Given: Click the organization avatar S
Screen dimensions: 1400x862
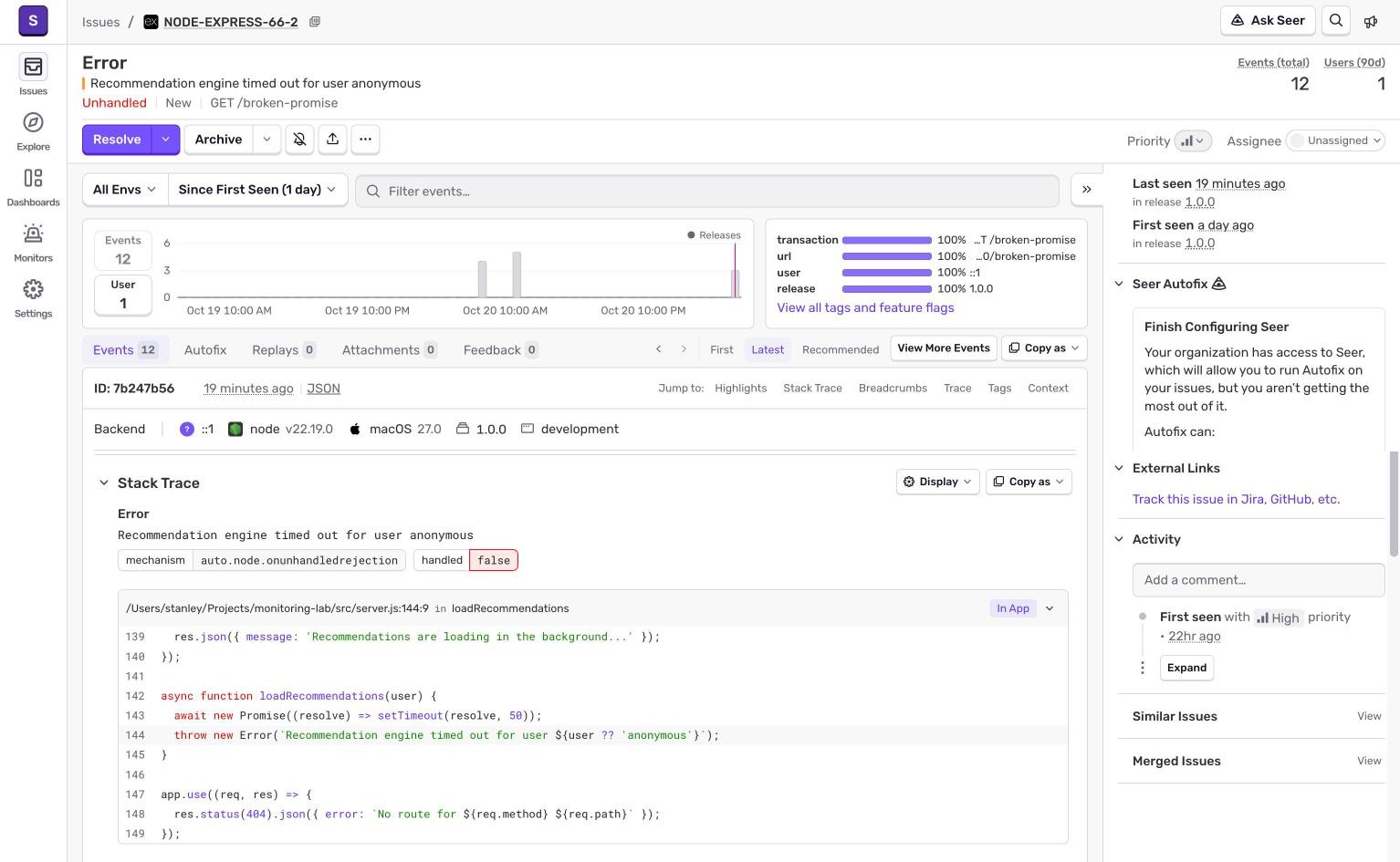Looking at the screenshot, I should (x=33, y=20).
